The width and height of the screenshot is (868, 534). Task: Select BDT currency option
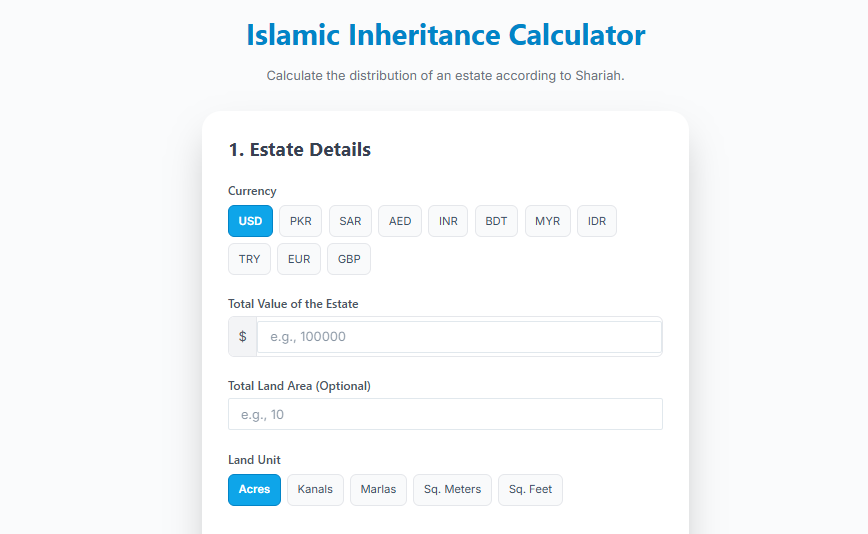[496, 221]
